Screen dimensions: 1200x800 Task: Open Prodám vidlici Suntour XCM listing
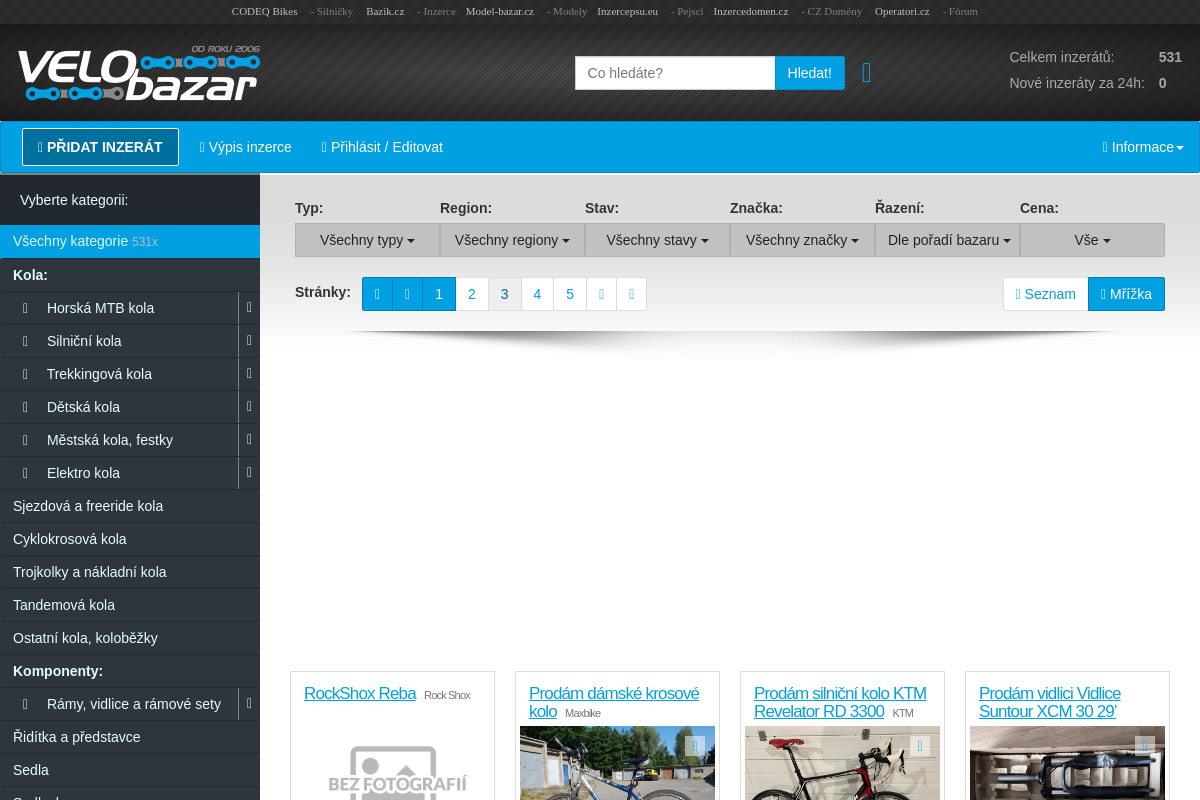click(1050, 702)
